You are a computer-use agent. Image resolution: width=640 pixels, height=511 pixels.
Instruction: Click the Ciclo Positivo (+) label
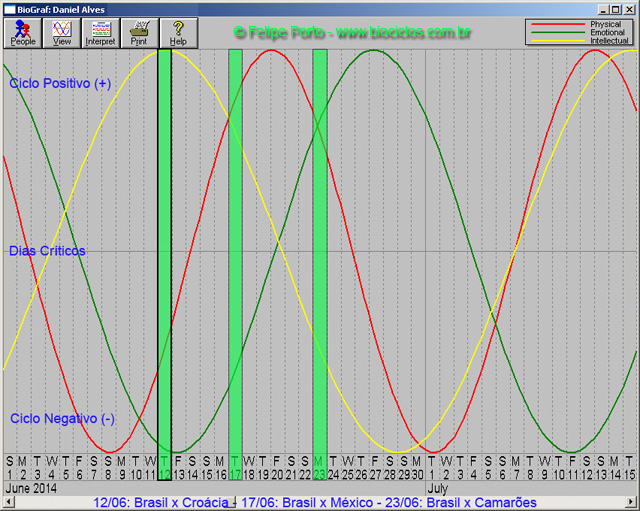coord(60,84)
